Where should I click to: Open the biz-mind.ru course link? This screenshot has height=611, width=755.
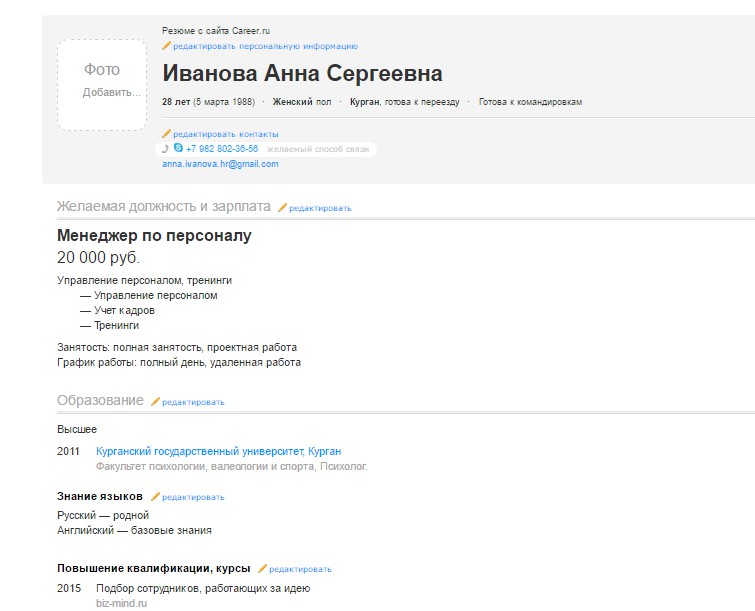click(x=122, y=604)
